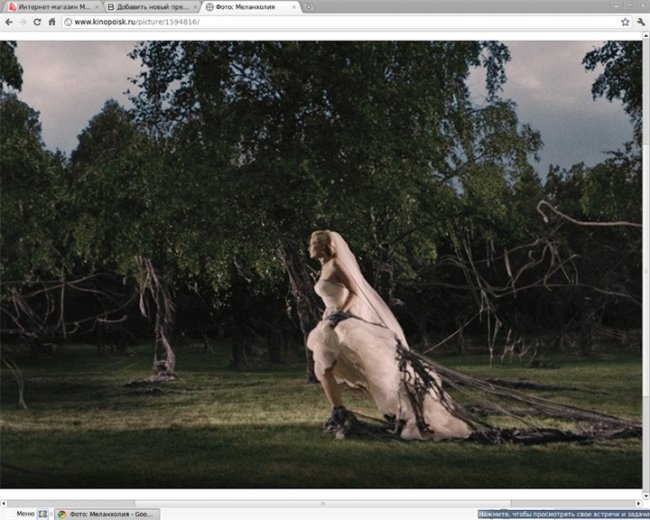Screen dimensions: 650x520
Task: Click the horizontal scrollbar thumb
Action: pos(320,503)
